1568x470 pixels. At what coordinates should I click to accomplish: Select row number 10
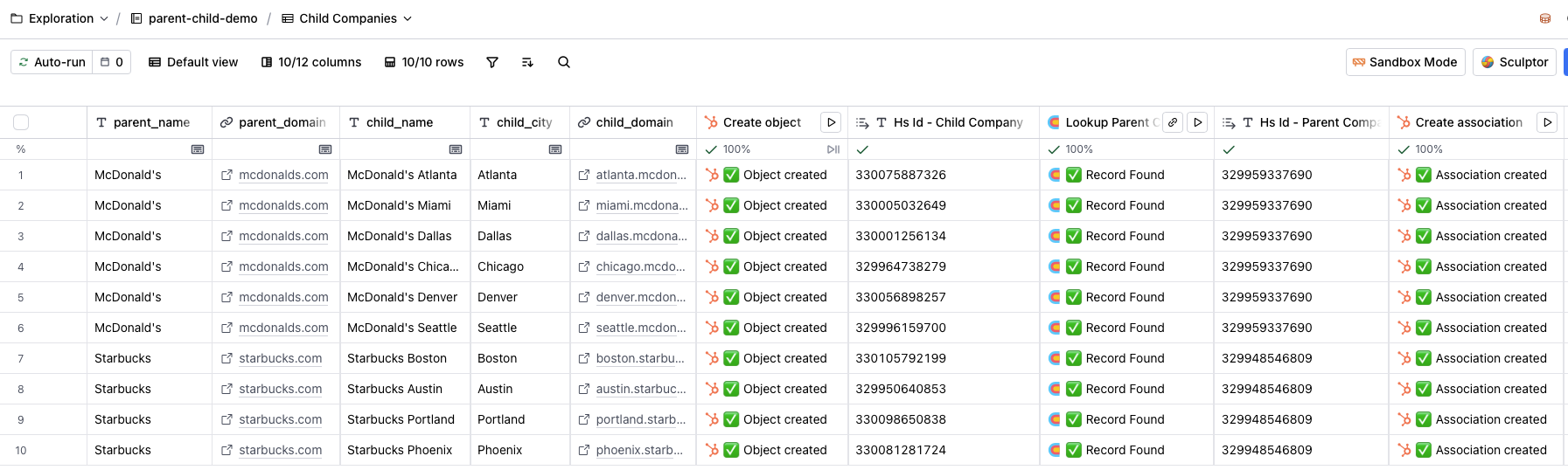pos(21,450)
